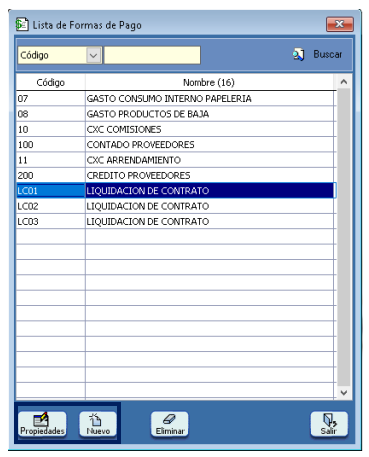This screenshot has width=369, height=457.
Task: Click the window title document icon
Action: pos(22,25)
